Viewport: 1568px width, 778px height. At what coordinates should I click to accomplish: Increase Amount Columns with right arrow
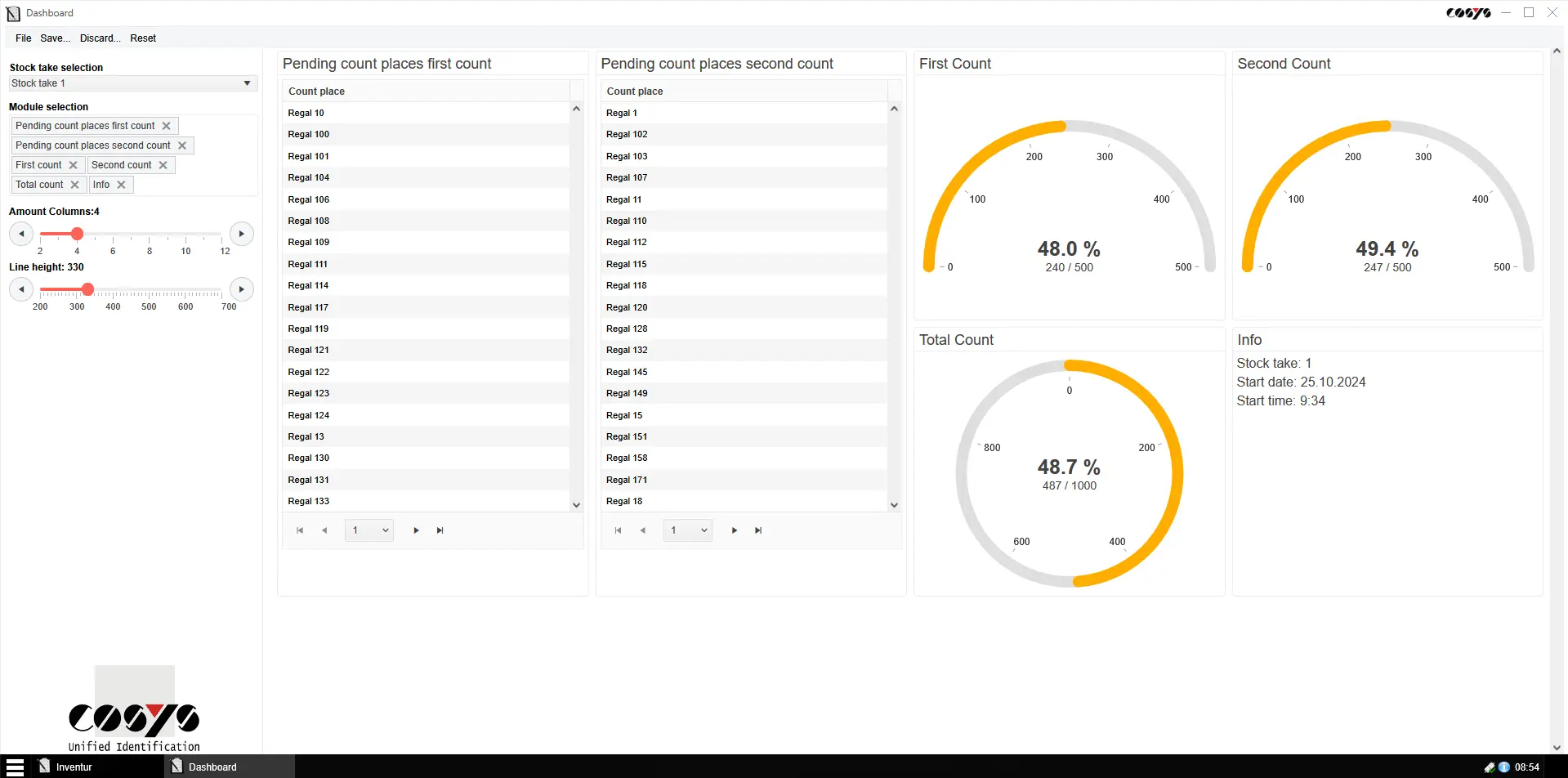pyautogui.click(x=241, y=234)
